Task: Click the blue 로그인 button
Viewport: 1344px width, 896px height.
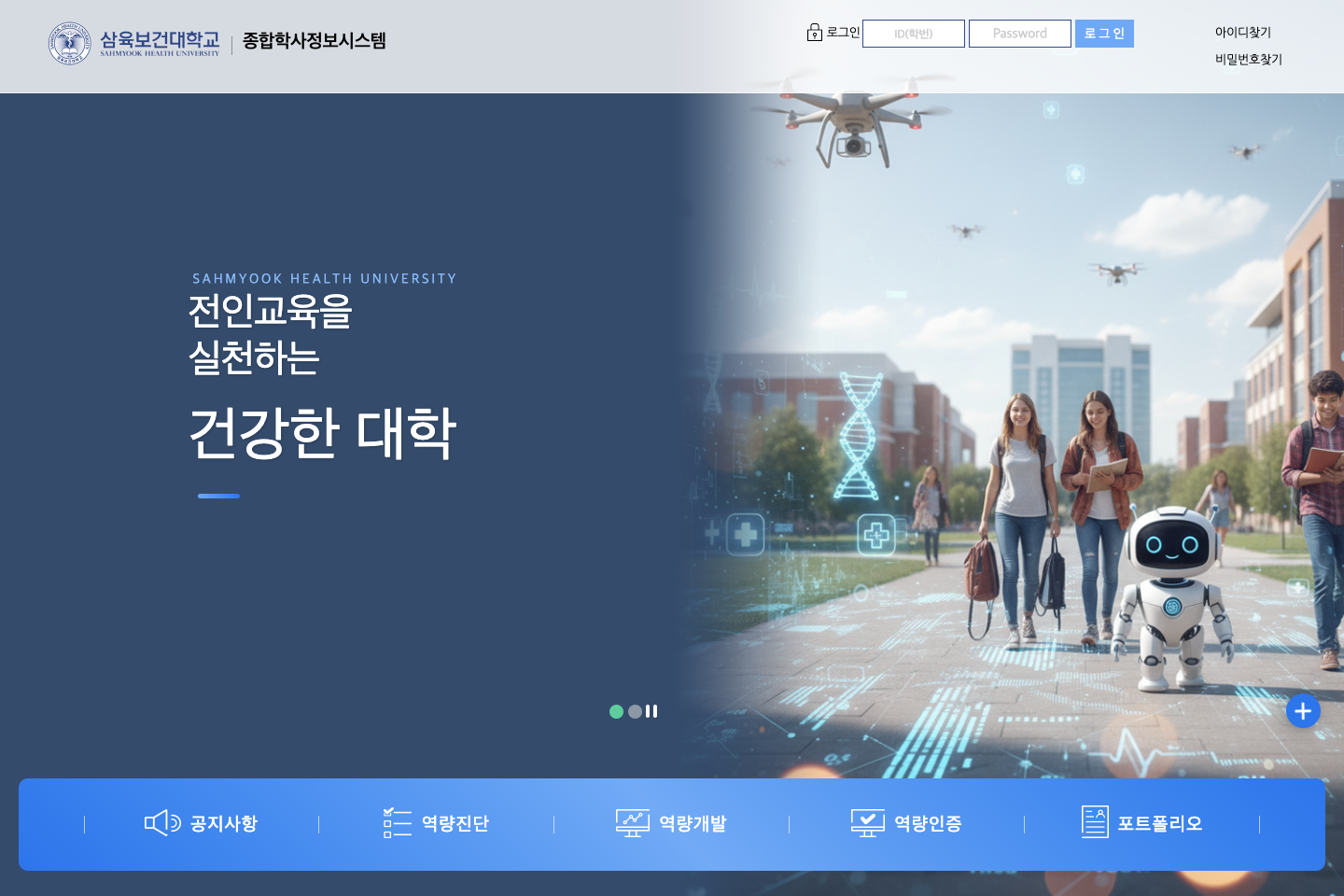Action: (1104, 34)
